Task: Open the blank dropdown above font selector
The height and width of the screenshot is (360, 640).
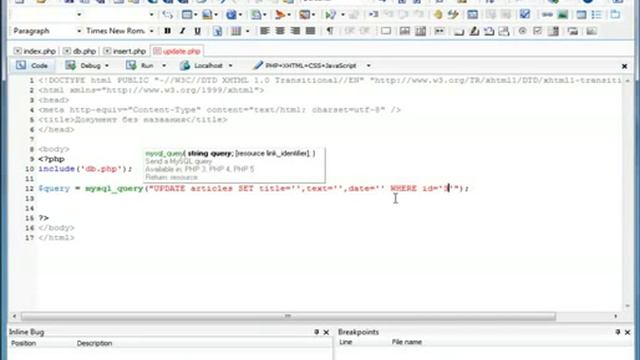Action: (x=151, y=15)
